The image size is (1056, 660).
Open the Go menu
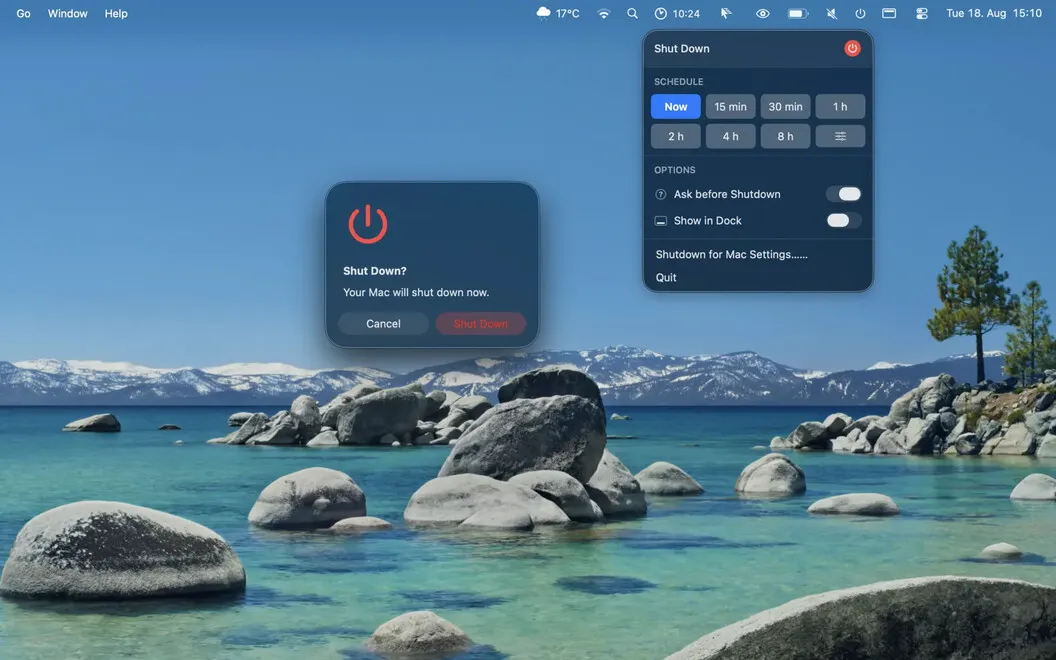click(x=24, y=13)
